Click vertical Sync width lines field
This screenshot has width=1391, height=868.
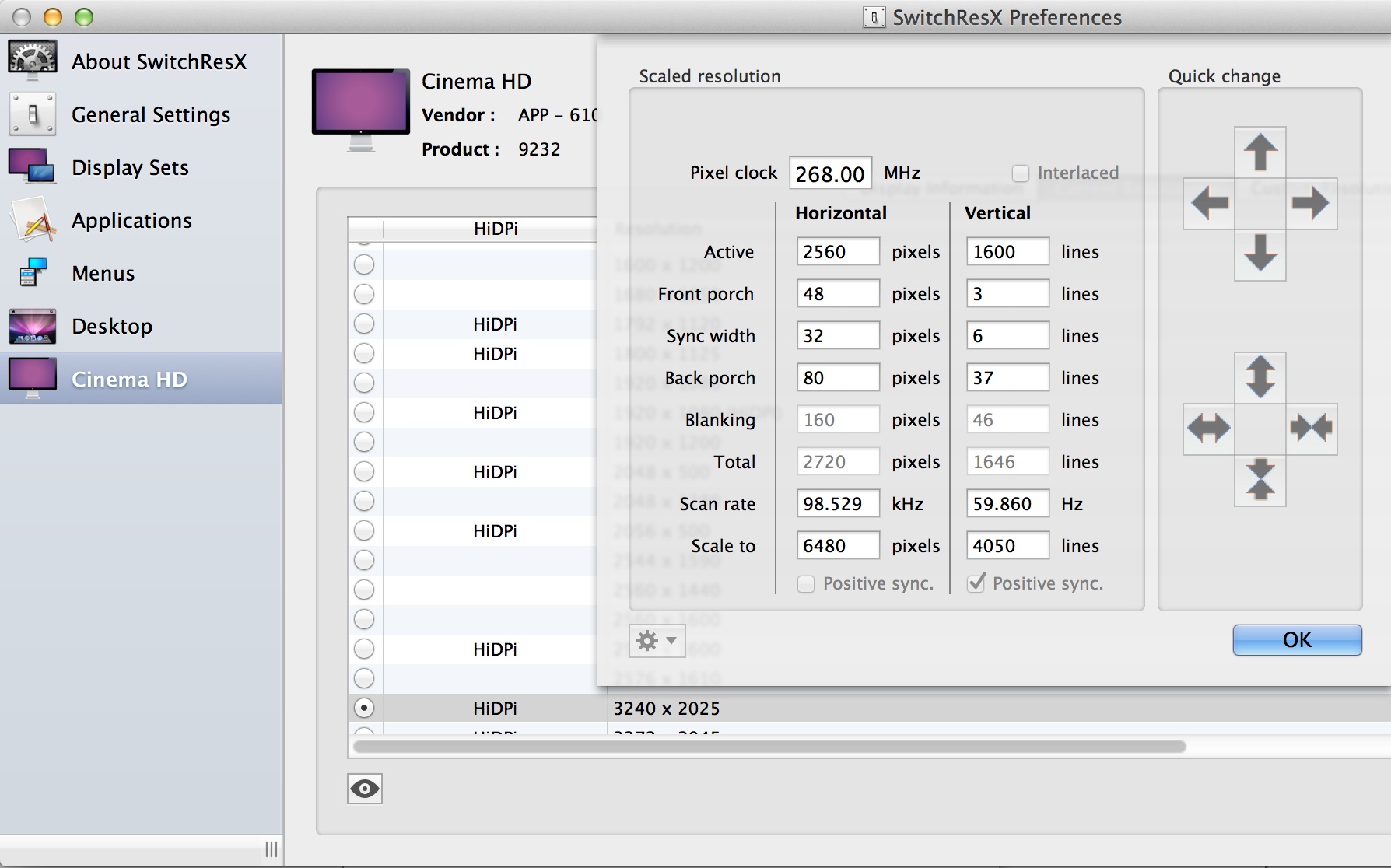pos(1007,335)
